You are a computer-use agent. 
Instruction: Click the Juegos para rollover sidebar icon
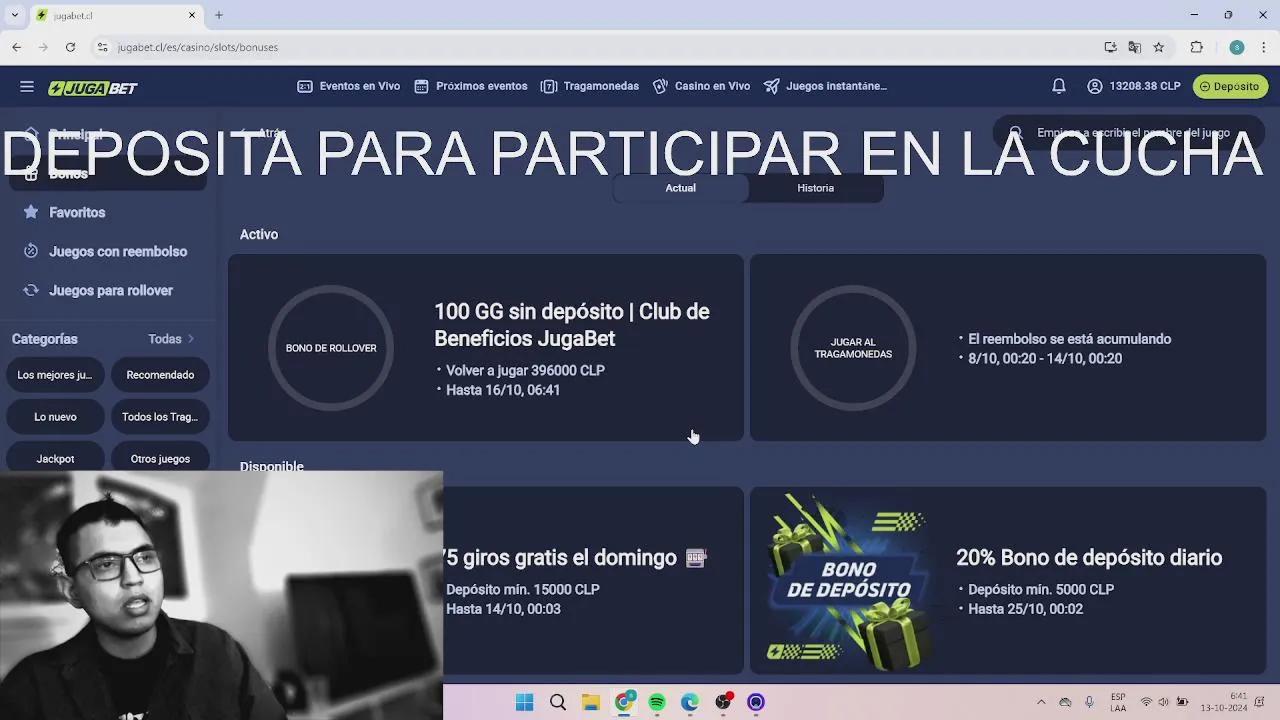pos(31,290)
